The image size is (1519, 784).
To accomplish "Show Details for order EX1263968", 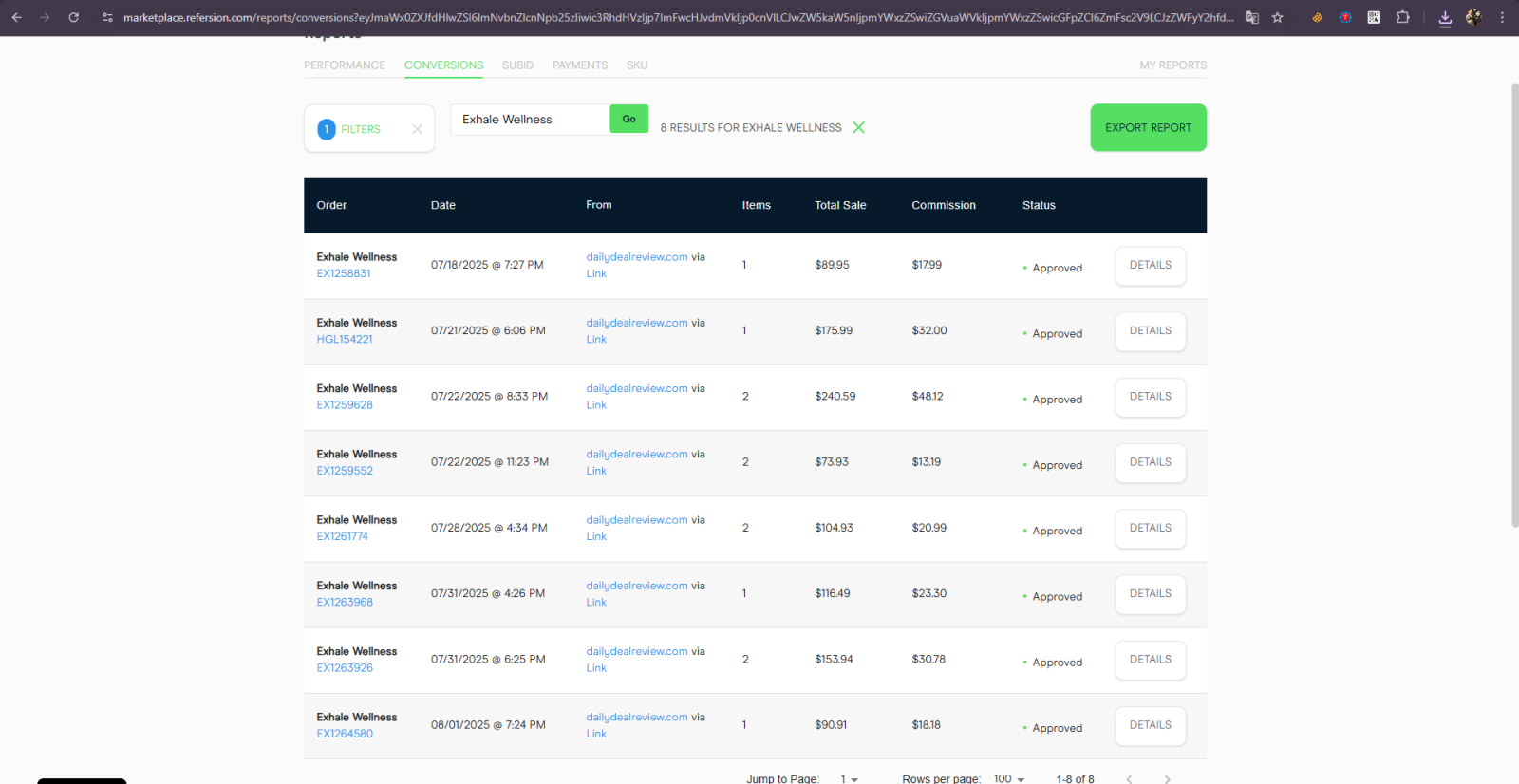I will pos(1151,594).
